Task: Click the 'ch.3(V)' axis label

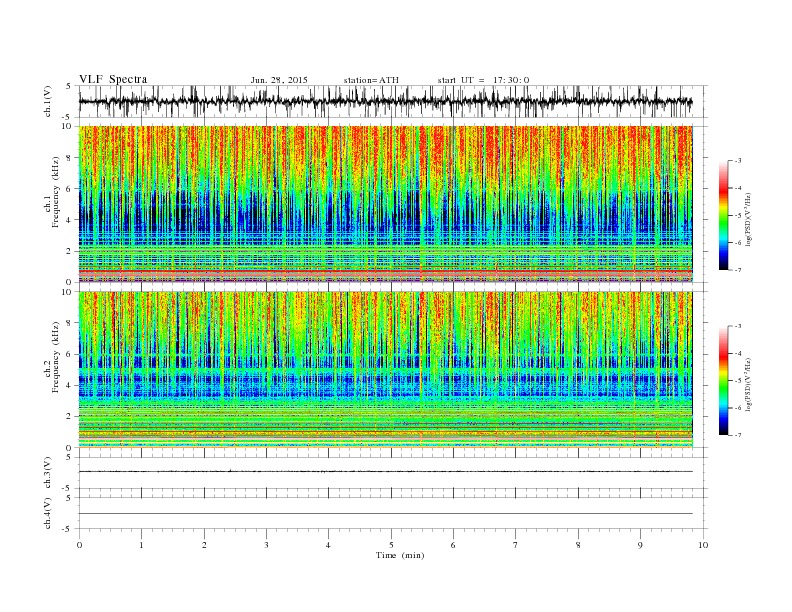Action: pyautogui.click(x=48, y=473)
